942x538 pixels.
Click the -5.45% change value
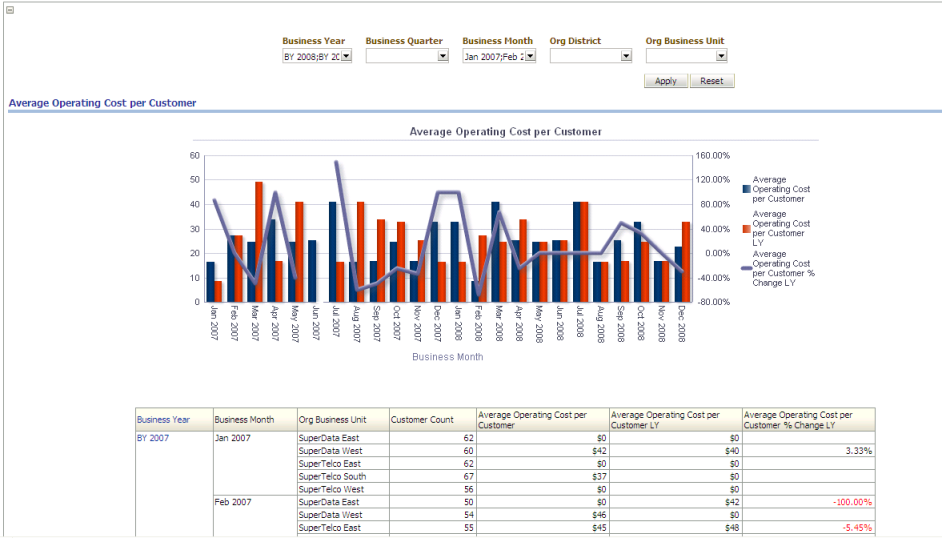[857, 528]
